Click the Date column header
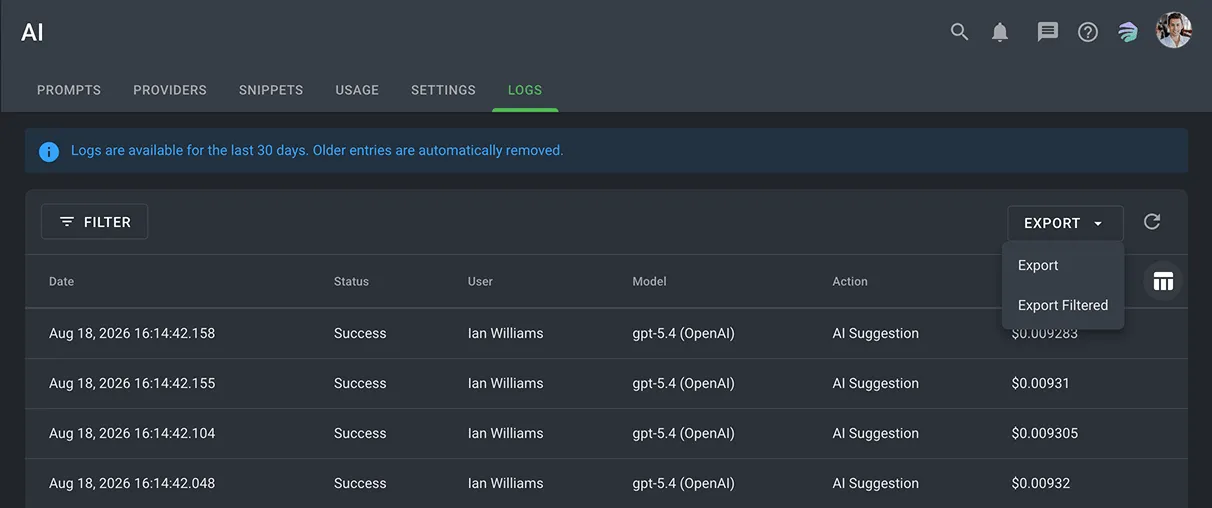Image resolution: width=1212 pixels, height=508 pixels. [62, 282]
